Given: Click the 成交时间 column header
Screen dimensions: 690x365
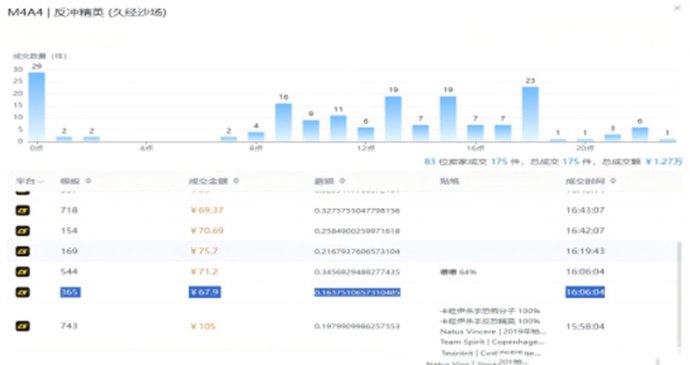Looking at the screenshot, I should (585, 181).
